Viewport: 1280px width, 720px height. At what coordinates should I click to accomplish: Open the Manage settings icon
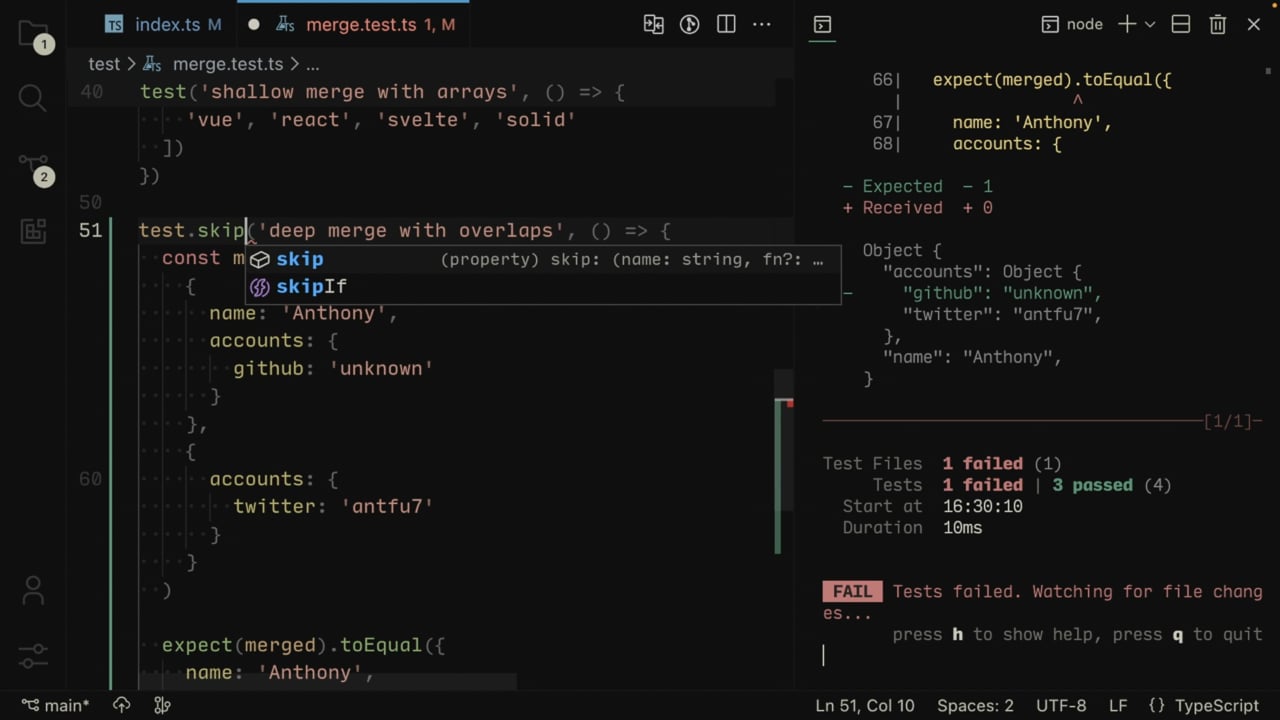tap(33, 655)
